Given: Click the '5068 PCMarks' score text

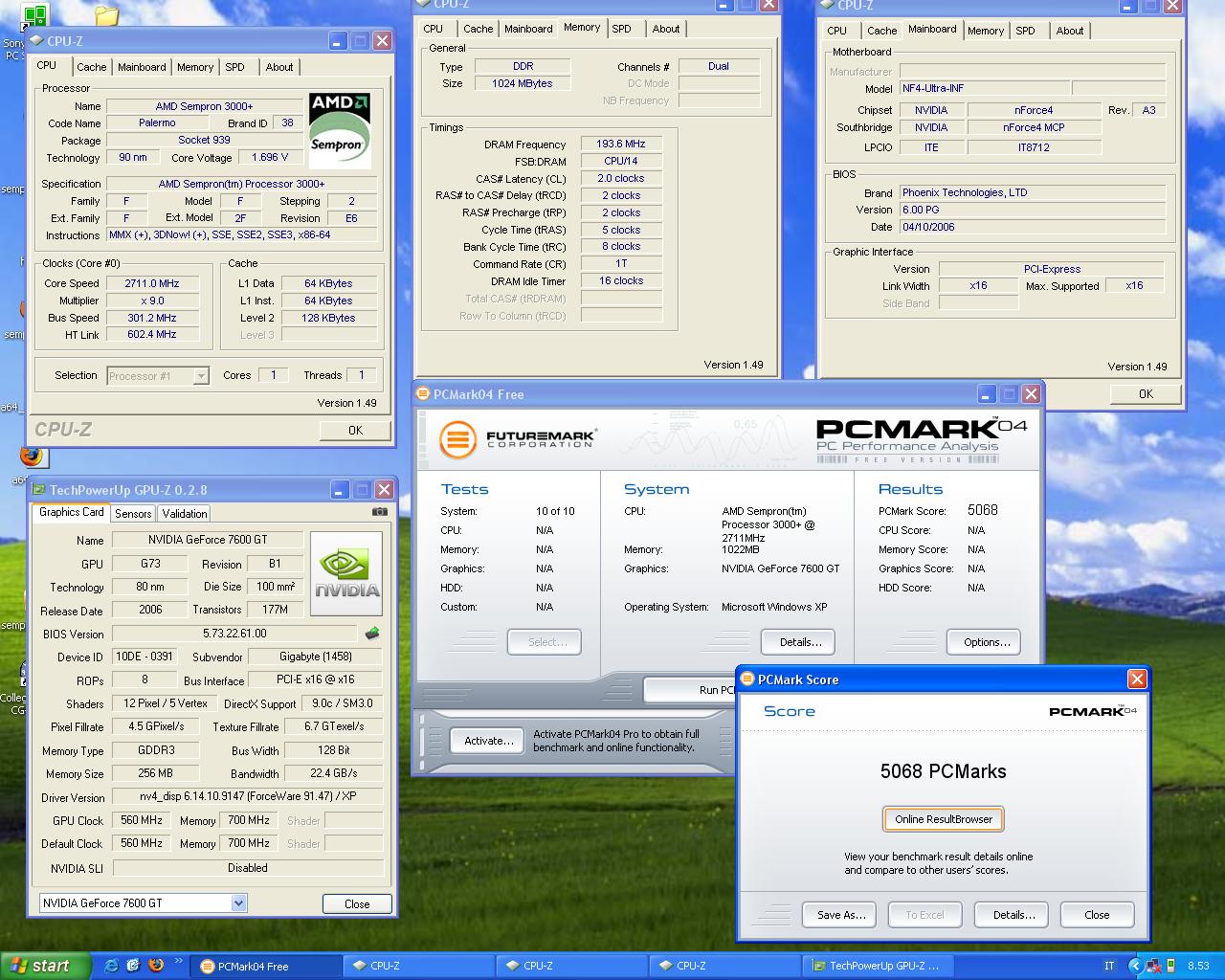Looking at the screenshot, I should [x=944, y=771].
